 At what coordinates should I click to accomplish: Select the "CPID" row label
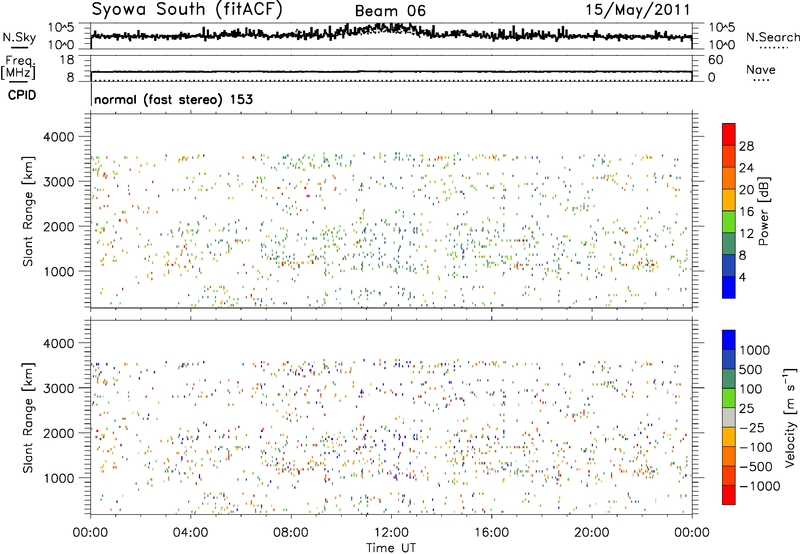[22, 95]
